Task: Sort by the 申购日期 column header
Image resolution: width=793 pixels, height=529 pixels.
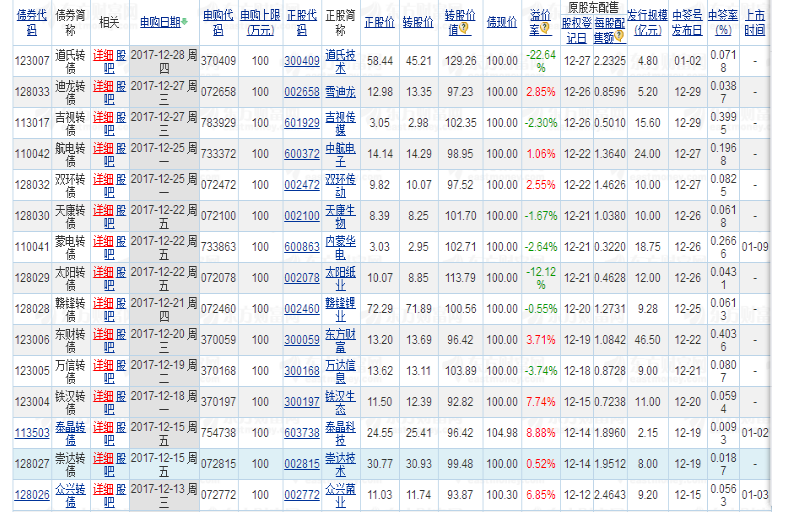Action: pyautogui.click(x=160, y=22)
